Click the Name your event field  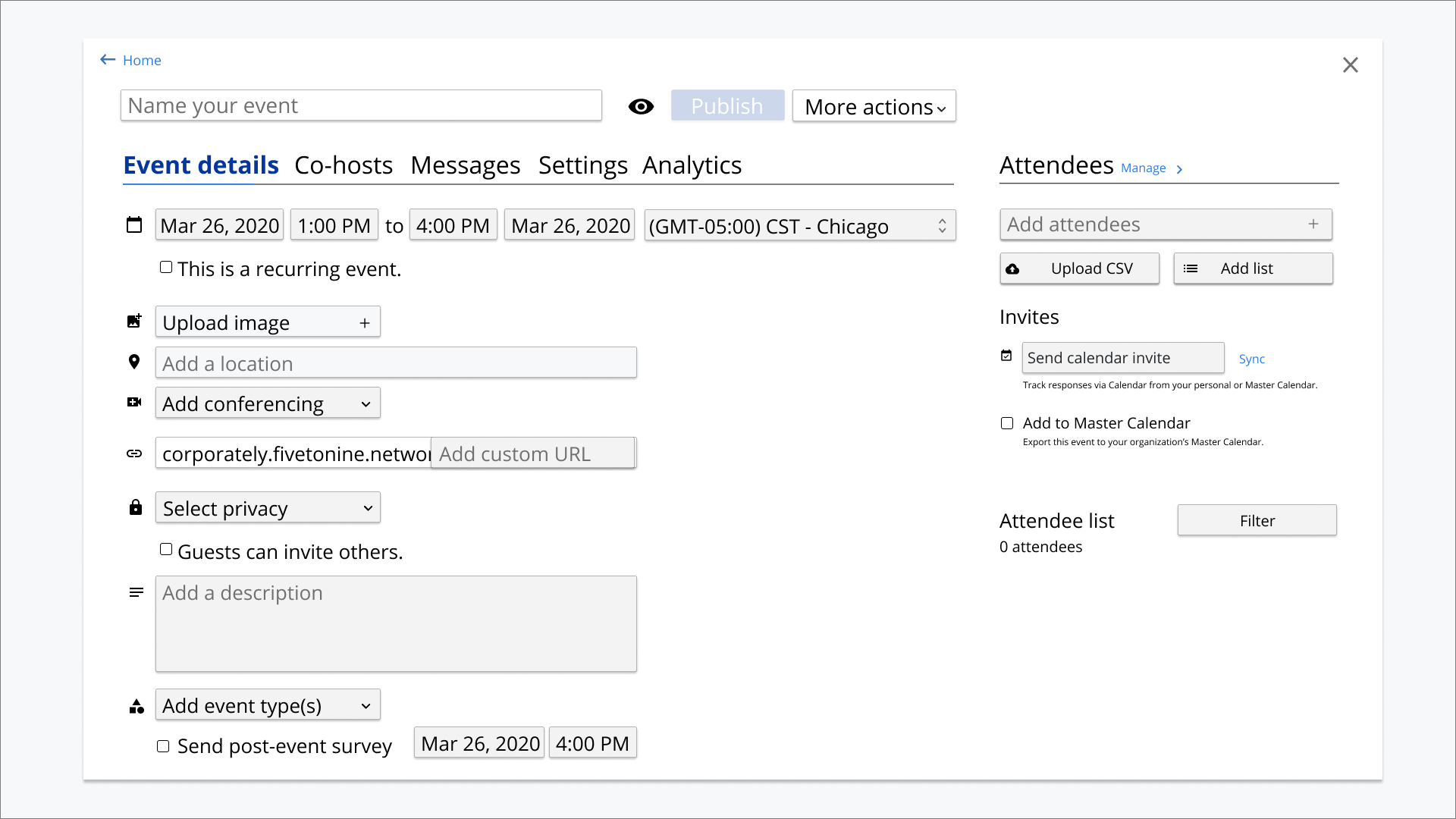pos(361,105)
